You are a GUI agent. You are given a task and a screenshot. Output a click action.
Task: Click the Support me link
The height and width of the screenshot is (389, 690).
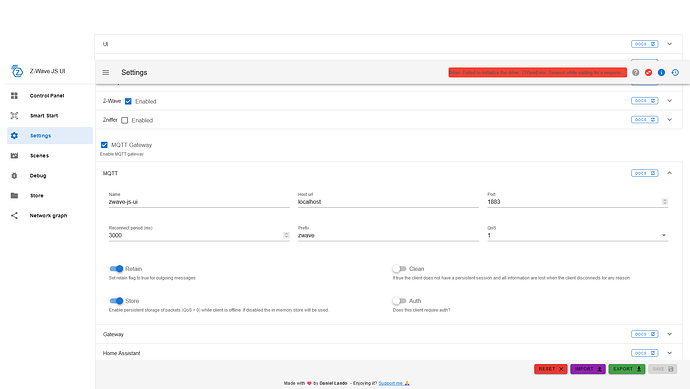(393, 383)
